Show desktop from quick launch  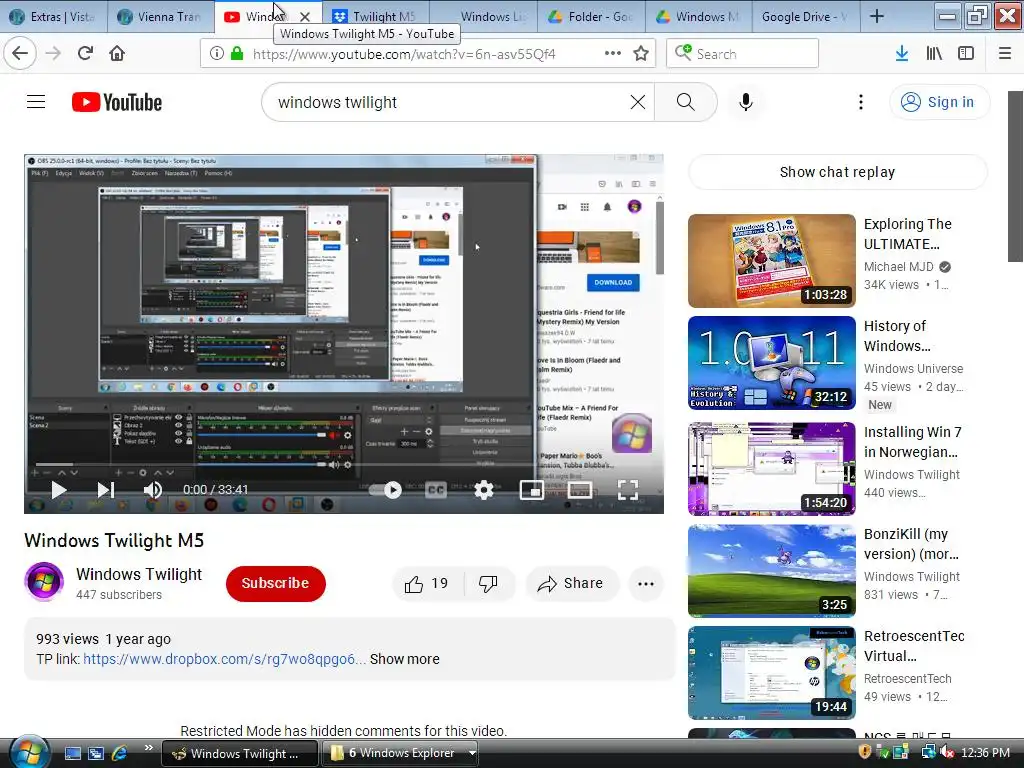pyautogui.click(x=72, y=753)
